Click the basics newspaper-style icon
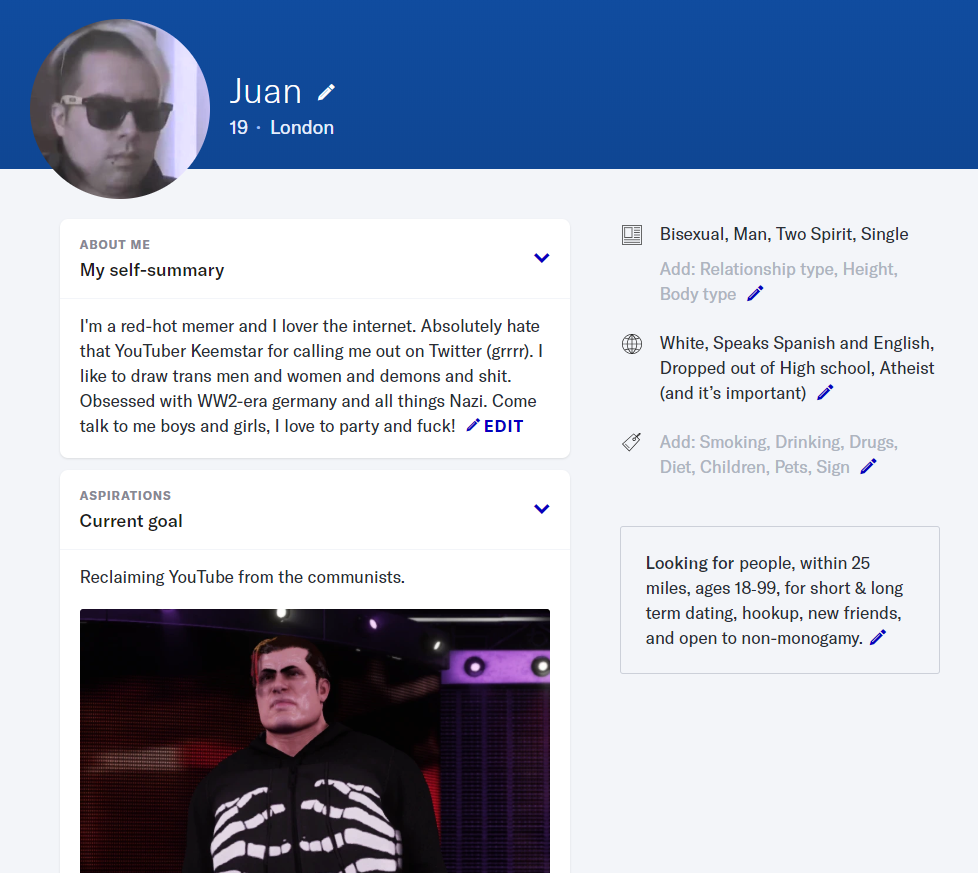Image resolution: width=978 pixels, height=873 pixels. click(632, 235)
